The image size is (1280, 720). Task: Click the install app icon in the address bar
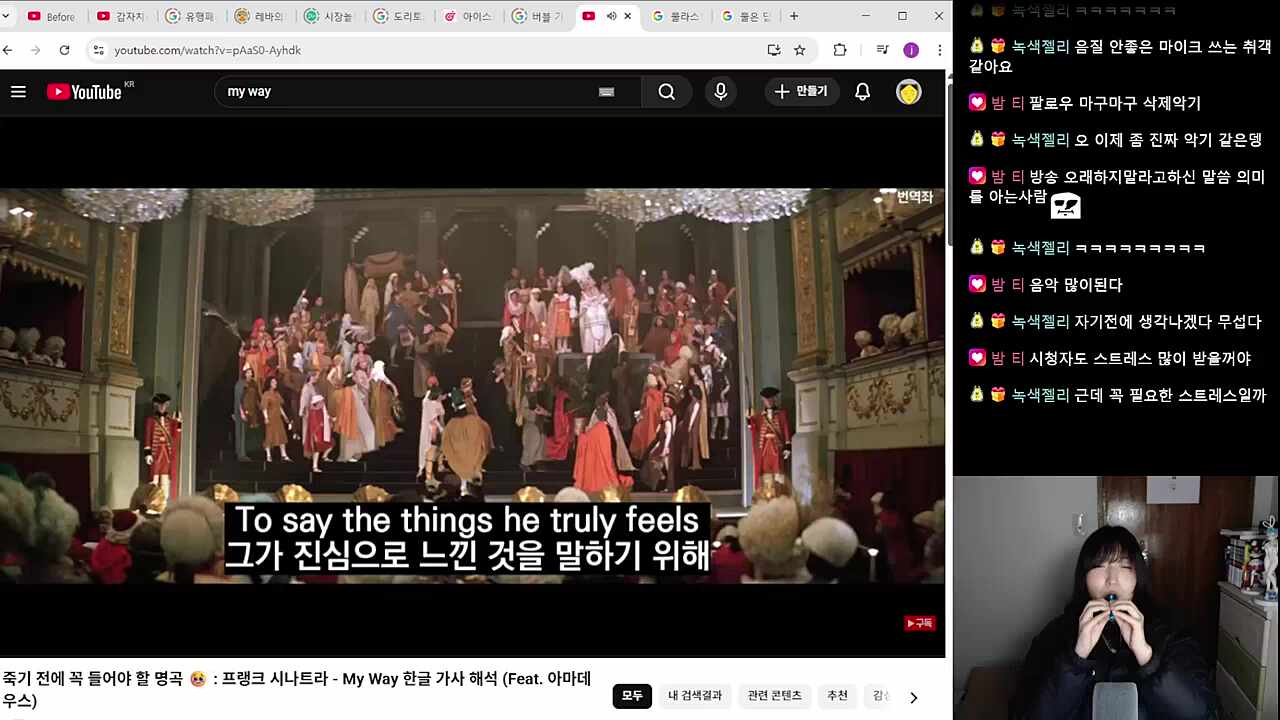773,50
